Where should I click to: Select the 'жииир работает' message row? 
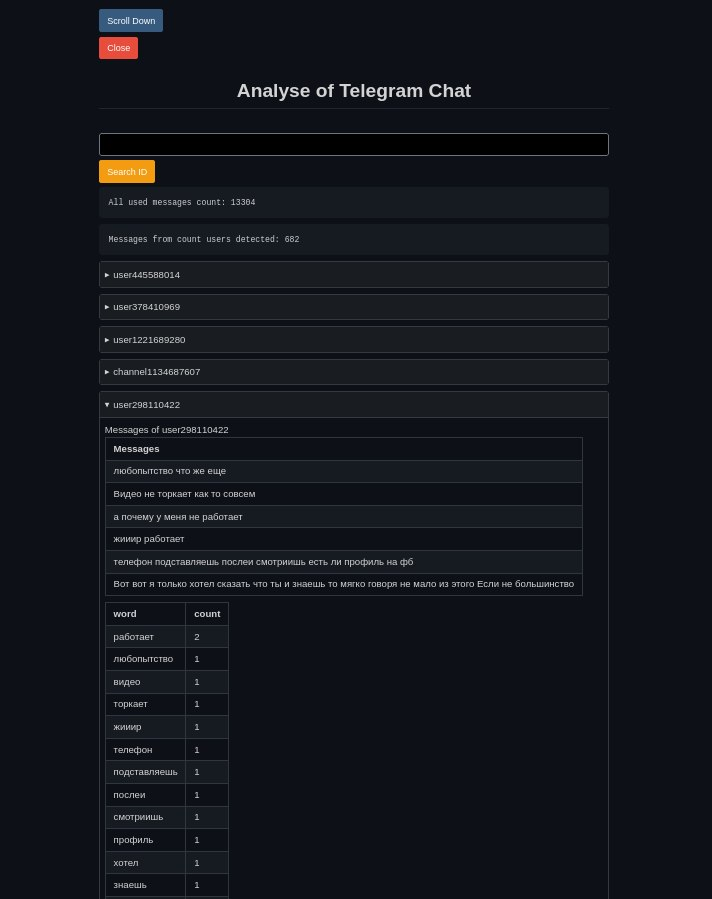click(x=149, y=539)
